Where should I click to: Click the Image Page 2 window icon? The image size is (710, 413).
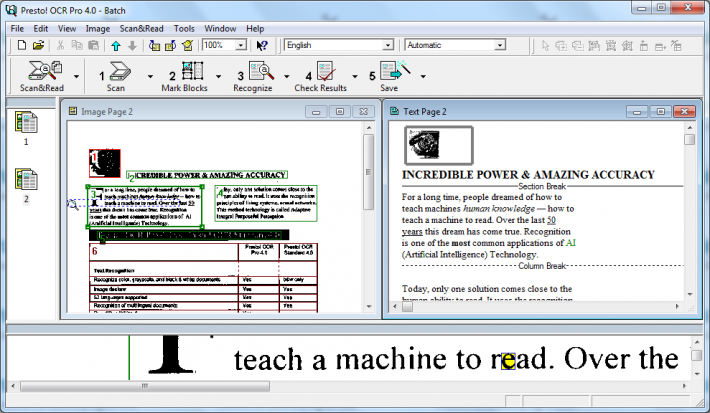pos(72,111)
